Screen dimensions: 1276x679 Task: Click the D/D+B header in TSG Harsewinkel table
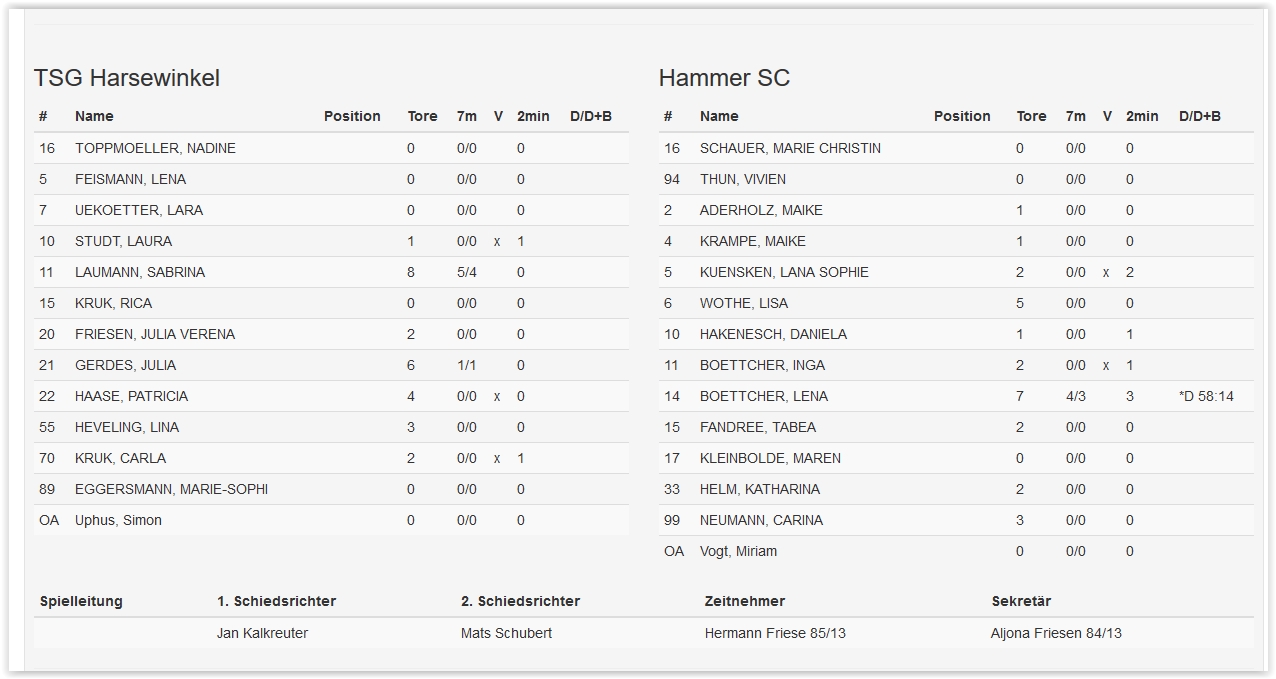[x=591, y=116]
